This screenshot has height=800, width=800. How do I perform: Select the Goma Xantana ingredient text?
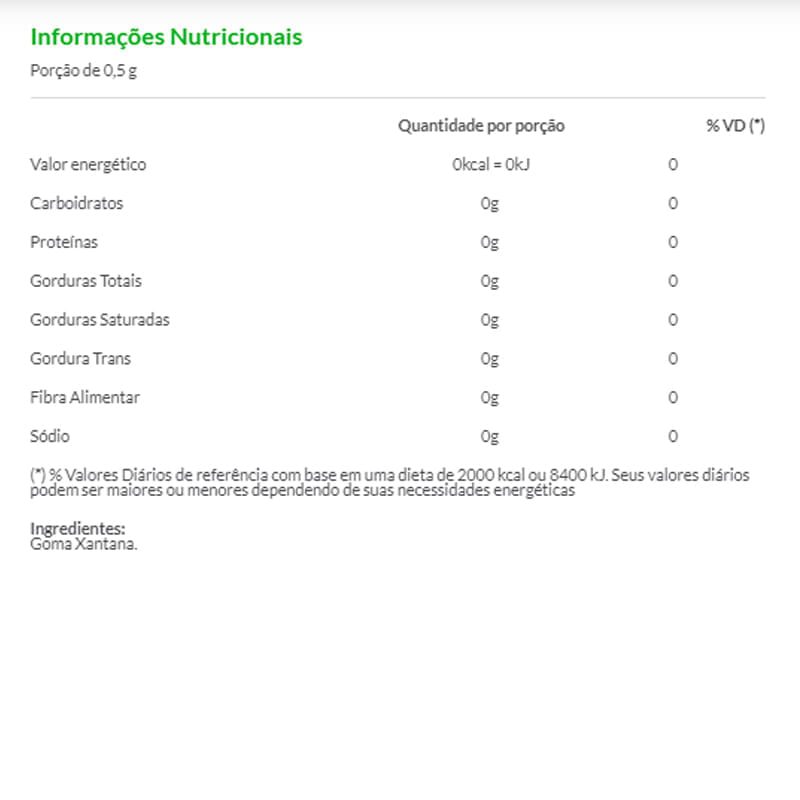pos(84,544)
